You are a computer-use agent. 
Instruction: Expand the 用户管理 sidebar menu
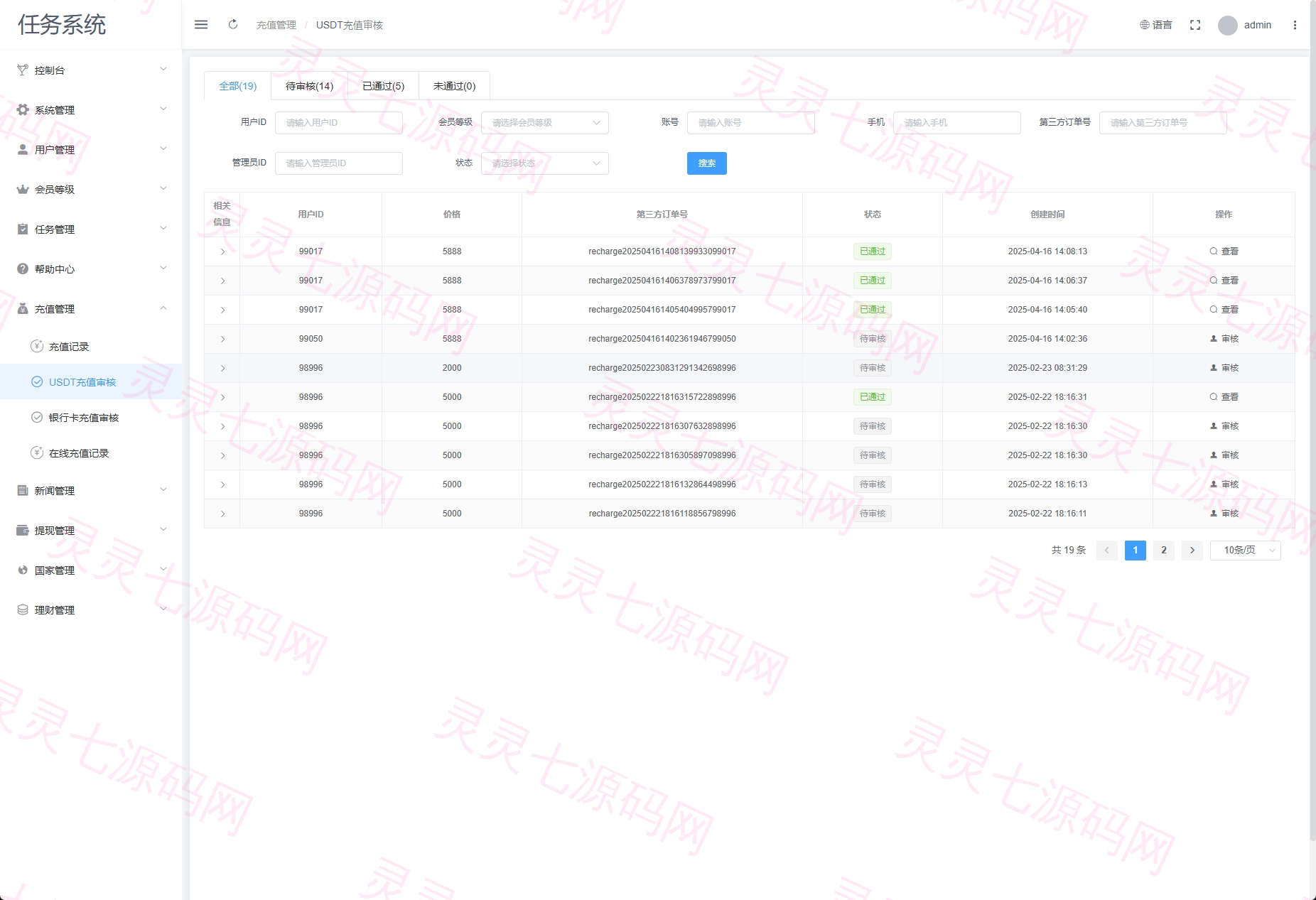point(91,150)
